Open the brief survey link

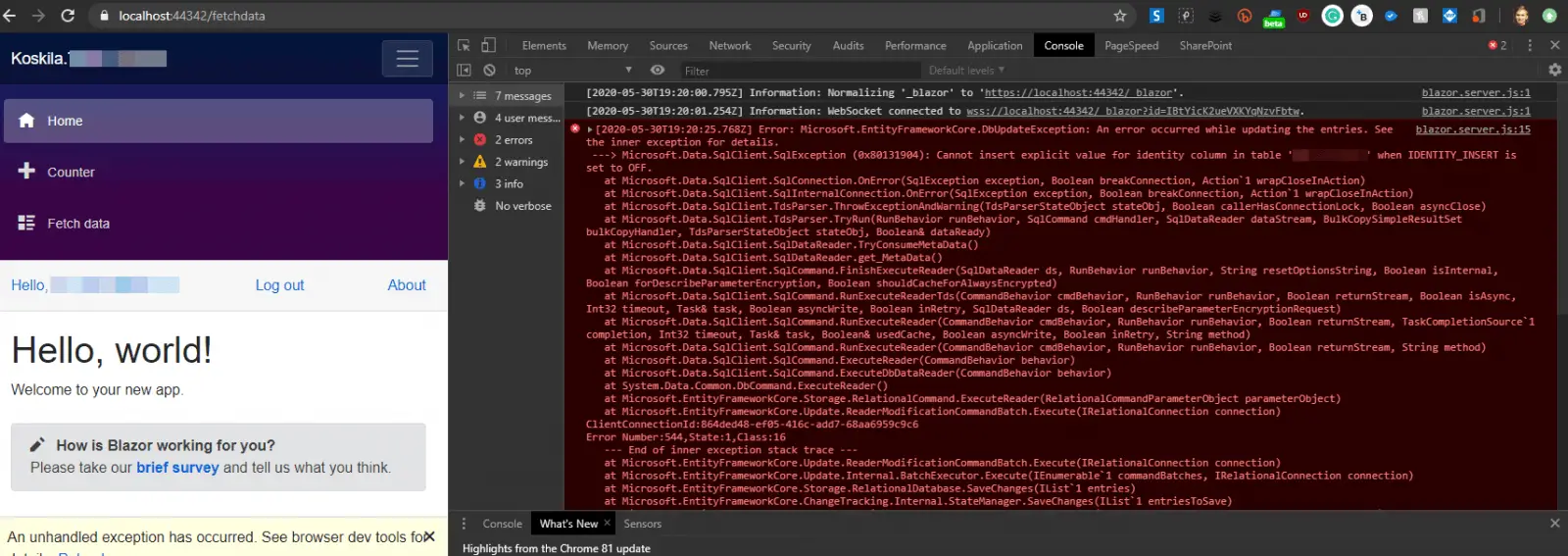click(x=177, y=468)
